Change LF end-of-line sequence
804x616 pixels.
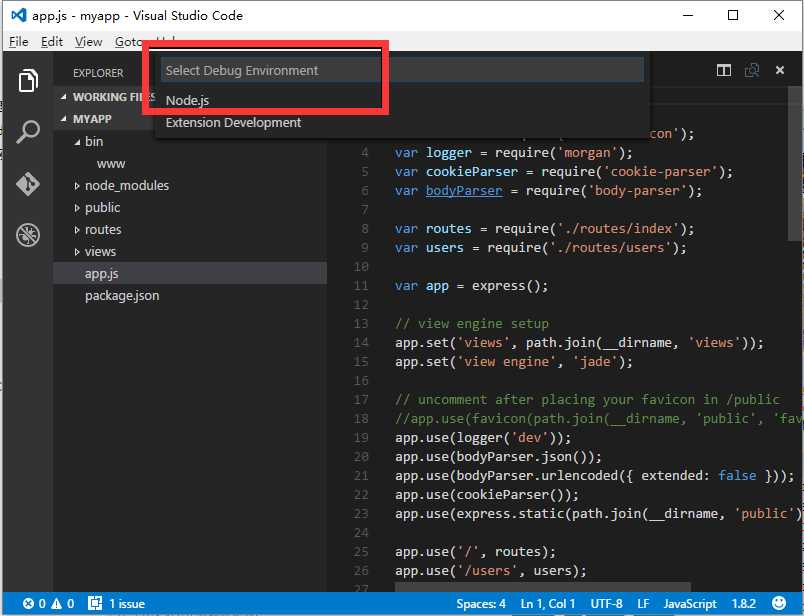(x=643, y=604)
